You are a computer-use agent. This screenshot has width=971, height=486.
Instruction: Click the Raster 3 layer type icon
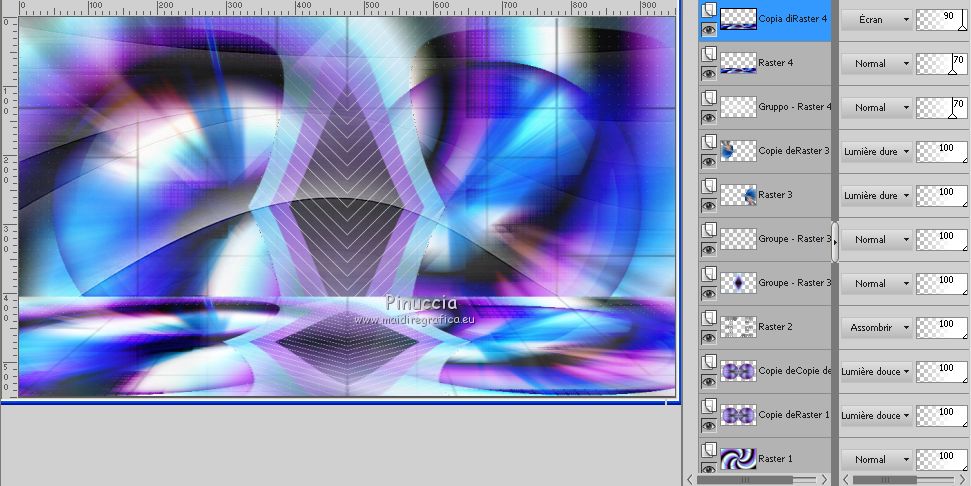[709, 186]
